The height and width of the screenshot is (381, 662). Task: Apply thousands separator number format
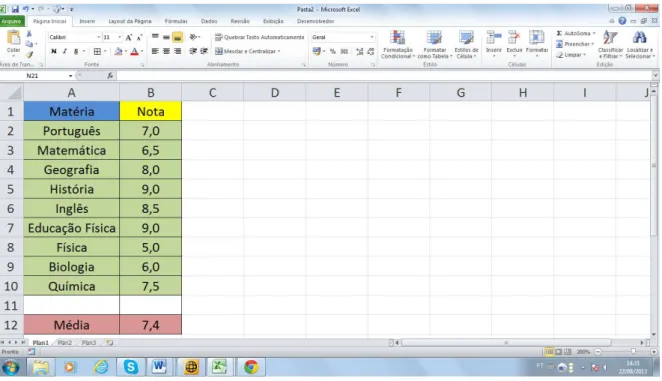[344, 51]
